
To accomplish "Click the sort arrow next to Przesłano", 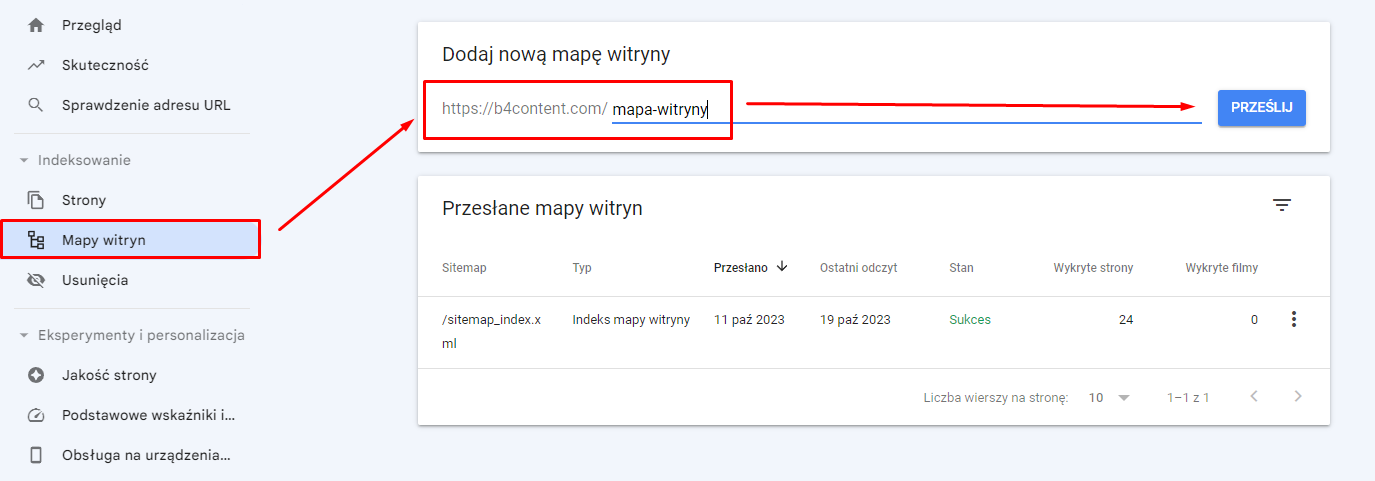I will pyautogui.click(x=782, y=267).
